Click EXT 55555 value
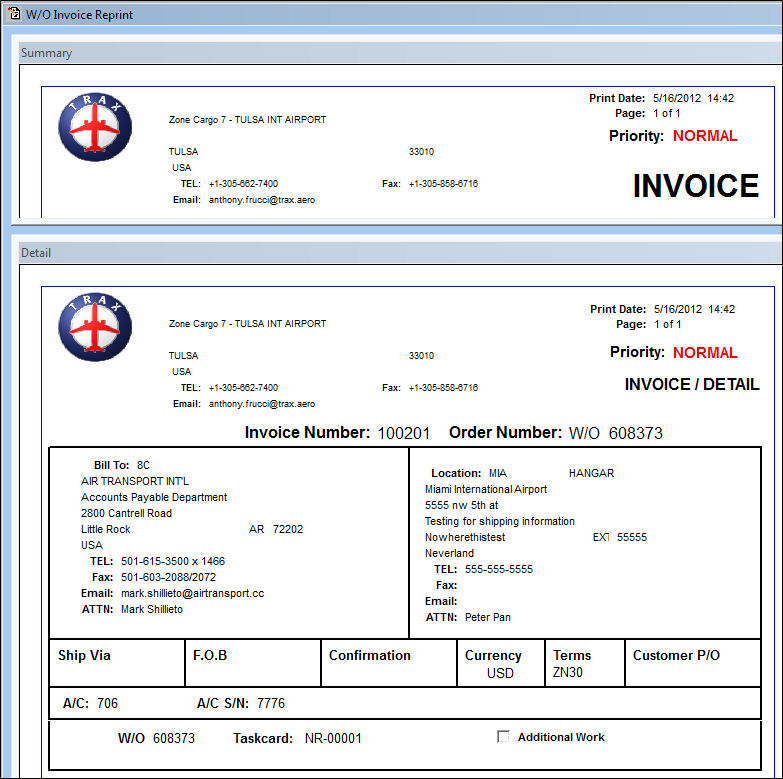 coord(632,537)
